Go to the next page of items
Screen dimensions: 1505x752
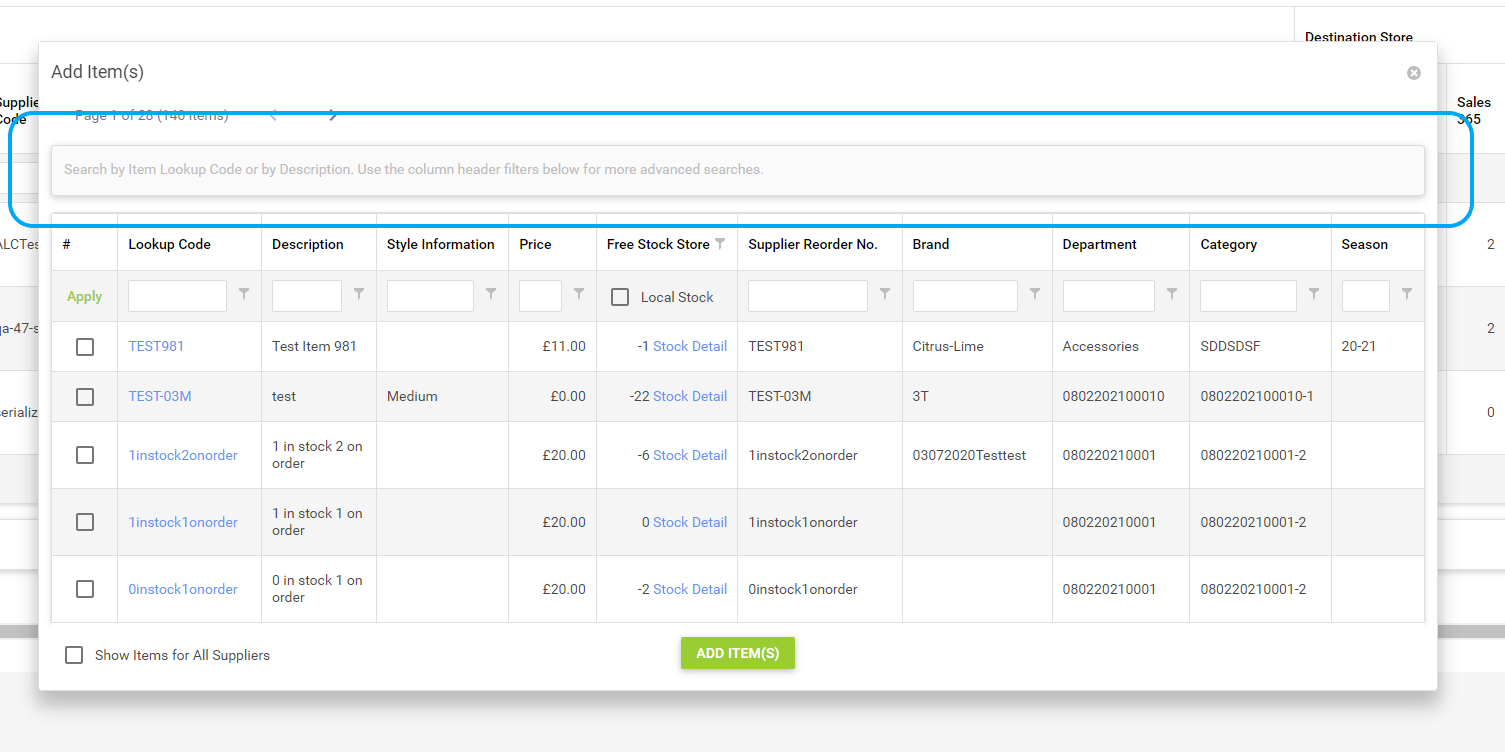click(333, 116)
